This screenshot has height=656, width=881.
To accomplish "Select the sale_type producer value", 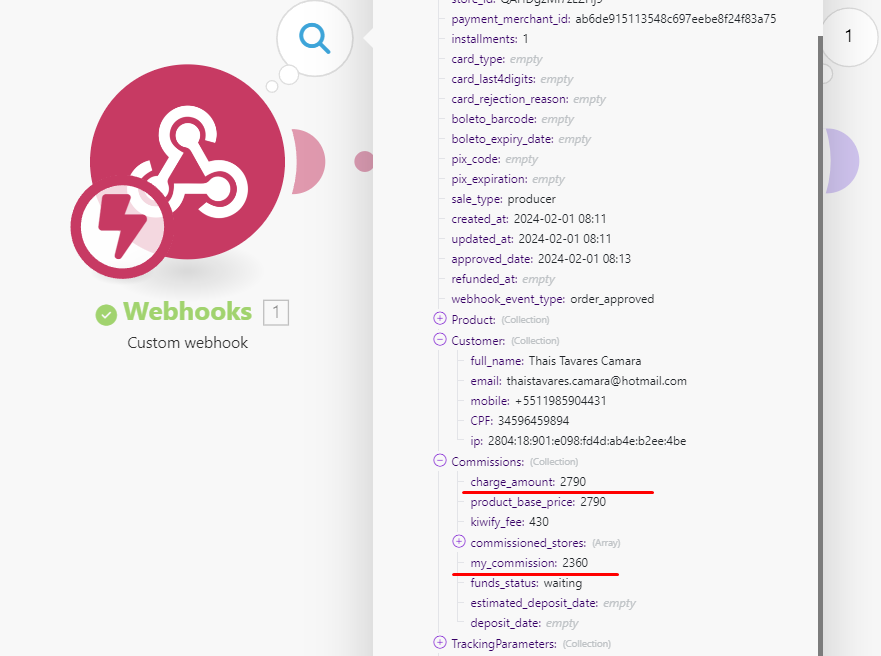I will pos(532,199).
